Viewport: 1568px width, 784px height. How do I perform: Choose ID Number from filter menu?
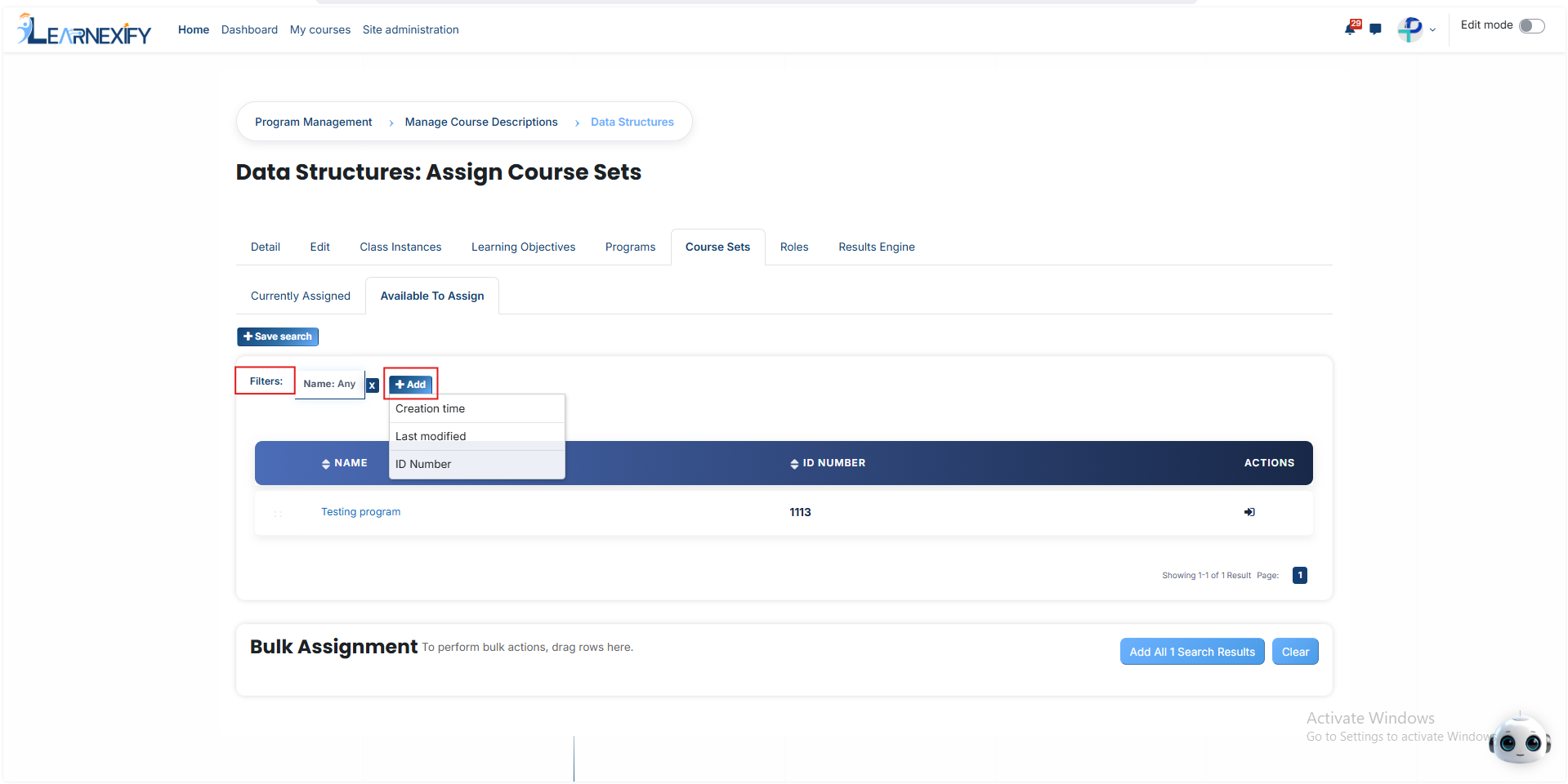point(477,465)
